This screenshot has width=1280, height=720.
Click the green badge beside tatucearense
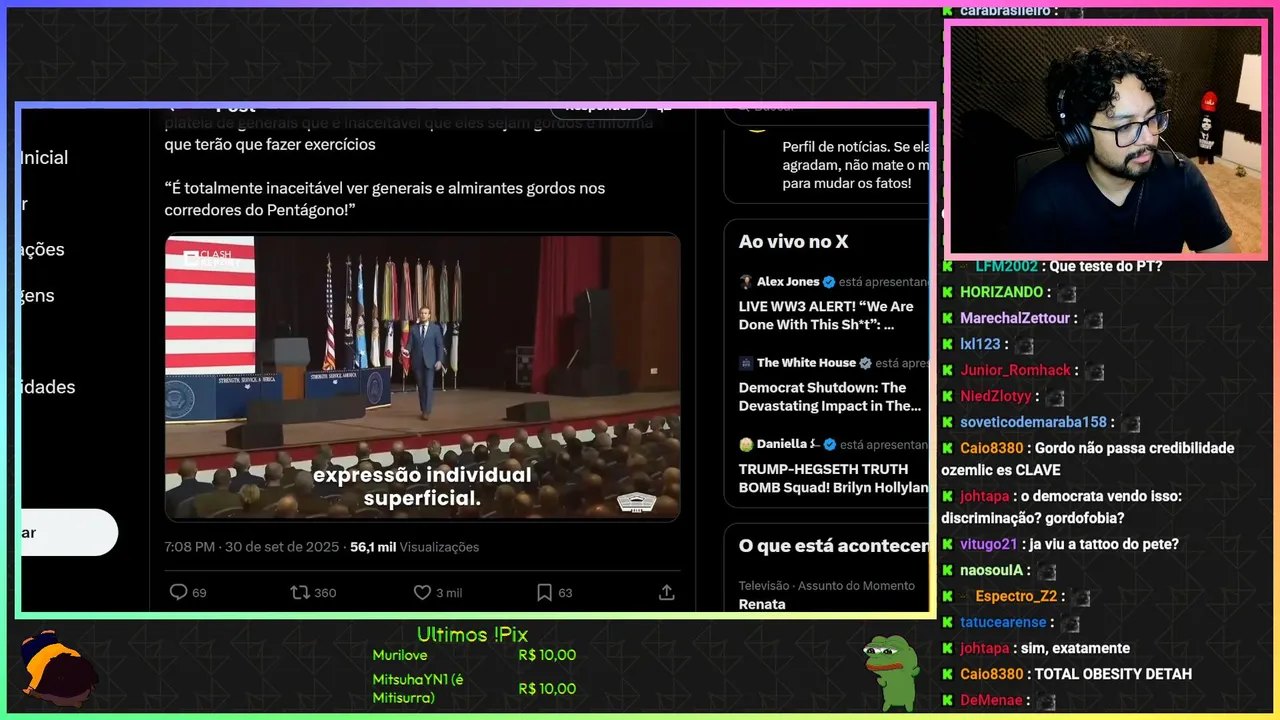coord(948,622)
